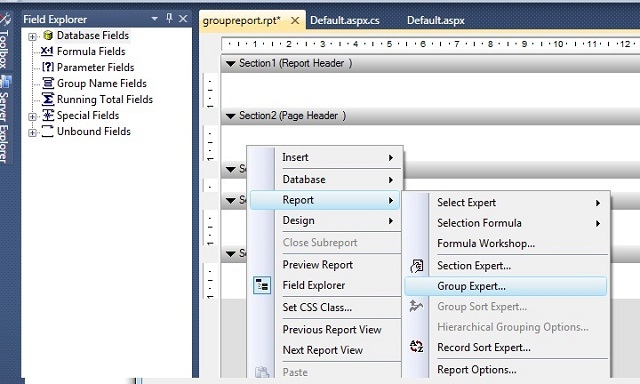Select Running Total Fields tree label

point(105,99)
